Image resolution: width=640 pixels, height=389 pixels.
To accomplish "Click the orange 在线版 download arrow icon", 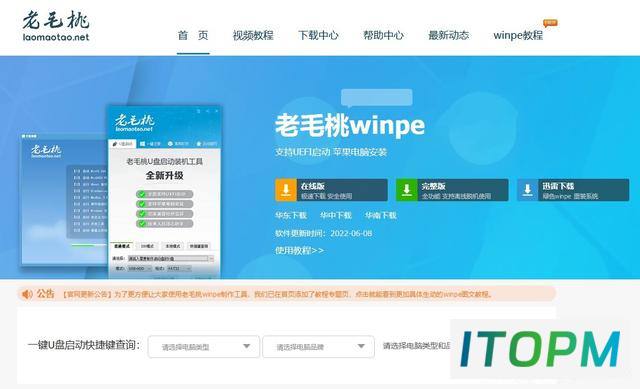I will [286, 190].
